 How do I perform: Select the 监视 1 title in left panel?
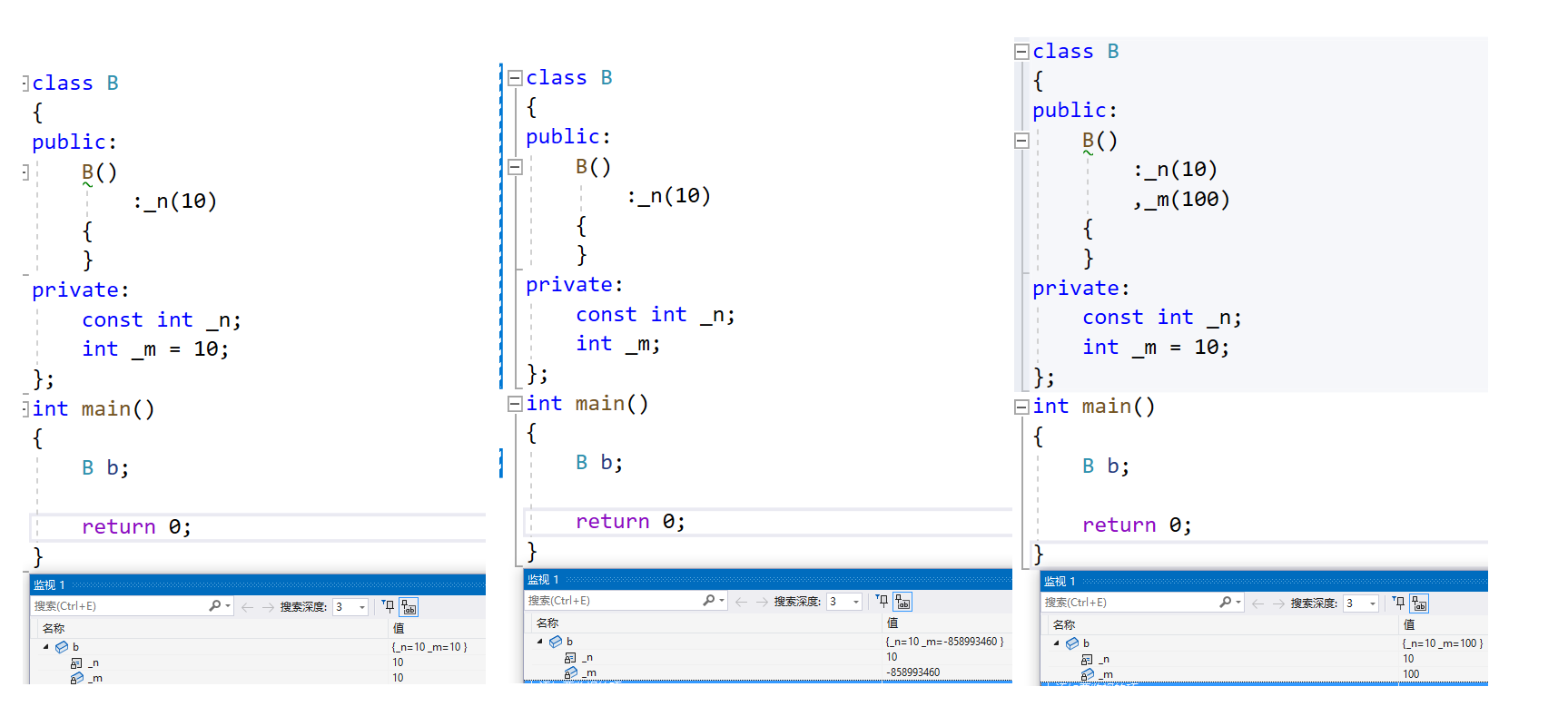[49, 585]
